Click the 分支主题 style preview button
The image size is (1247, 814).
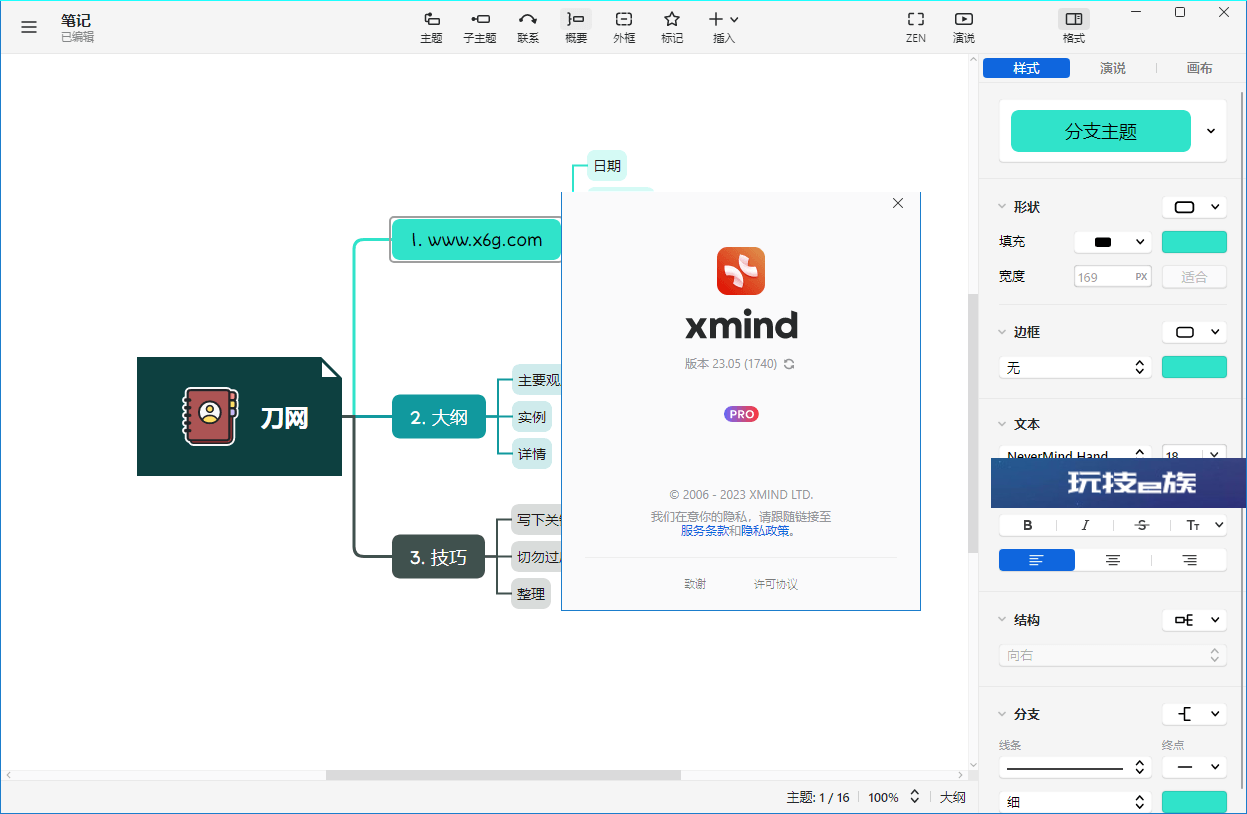(1101, 131)
